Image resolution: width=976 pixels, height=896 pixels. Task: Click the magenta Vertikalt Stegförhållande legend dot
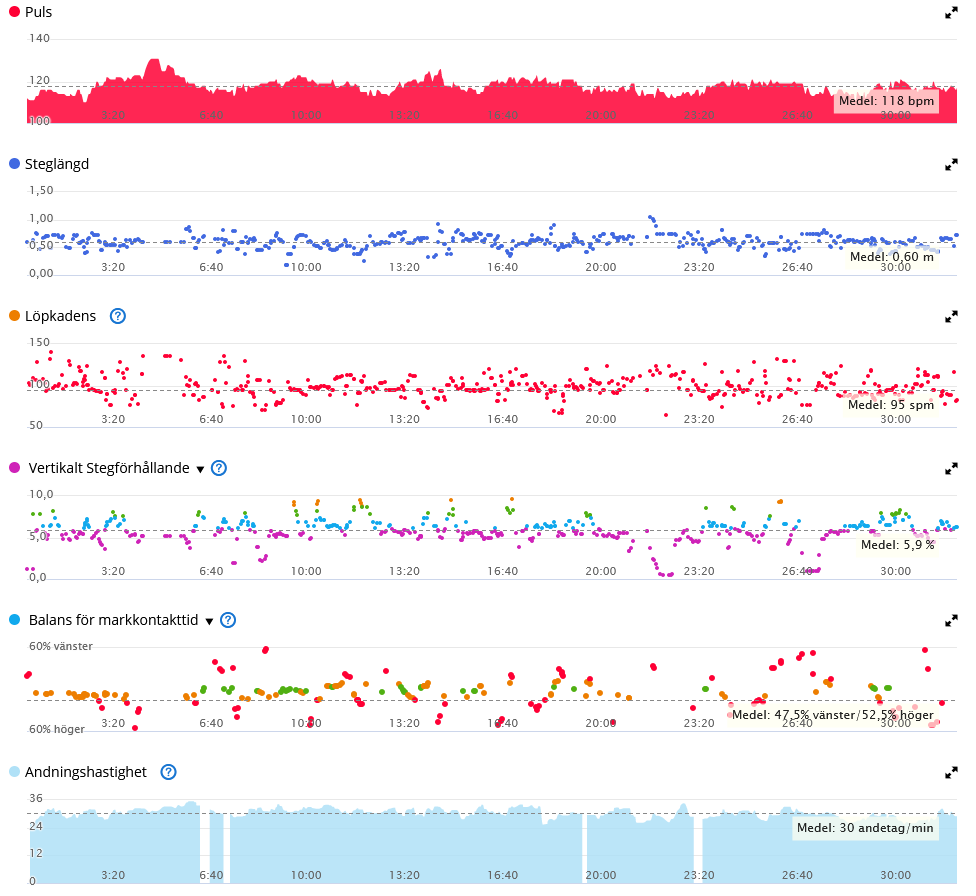pos(14,468)
